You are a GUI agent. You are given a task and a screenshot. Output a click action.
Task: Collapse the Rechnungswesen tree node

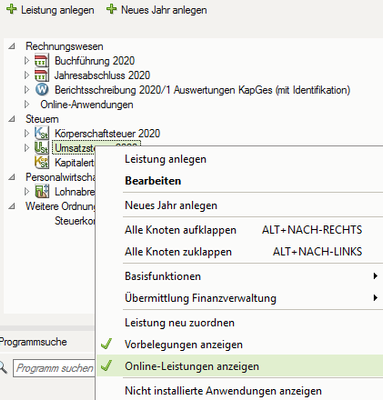(x=12, y=46)
